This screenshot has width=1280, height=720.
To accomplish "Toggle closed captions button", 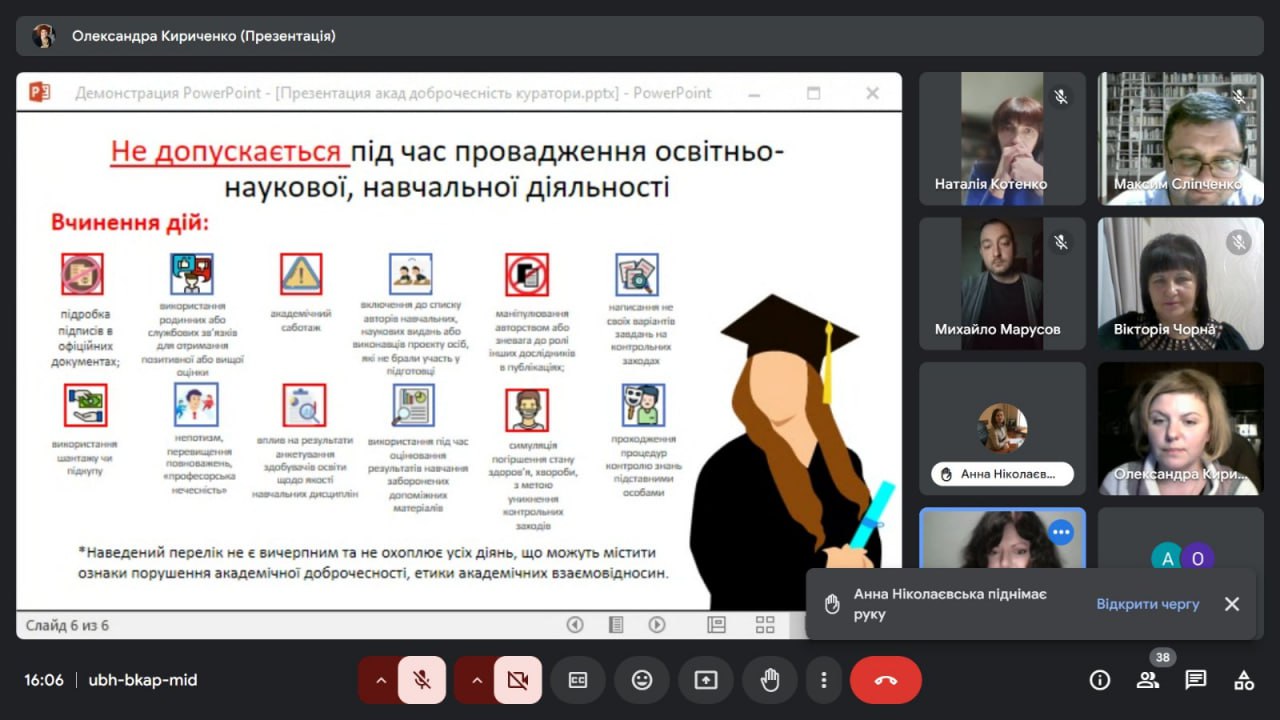I will (x=578, y=680).
